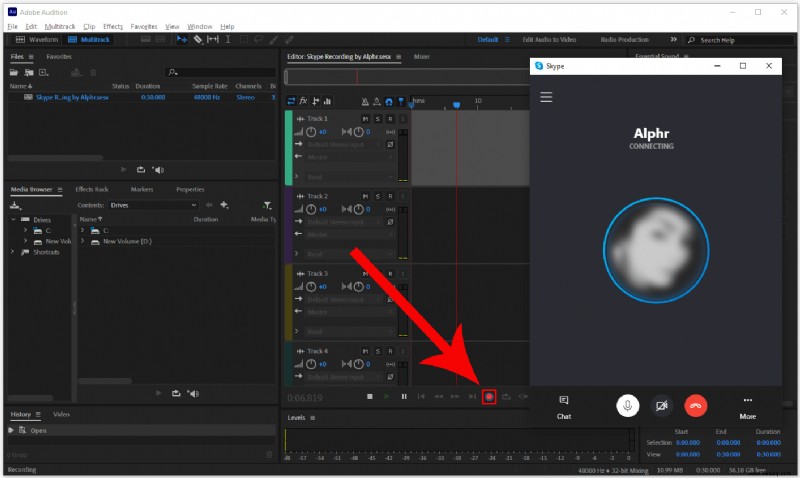Solo Track 2 with S button
800x478 pixels.
[378, 196]
